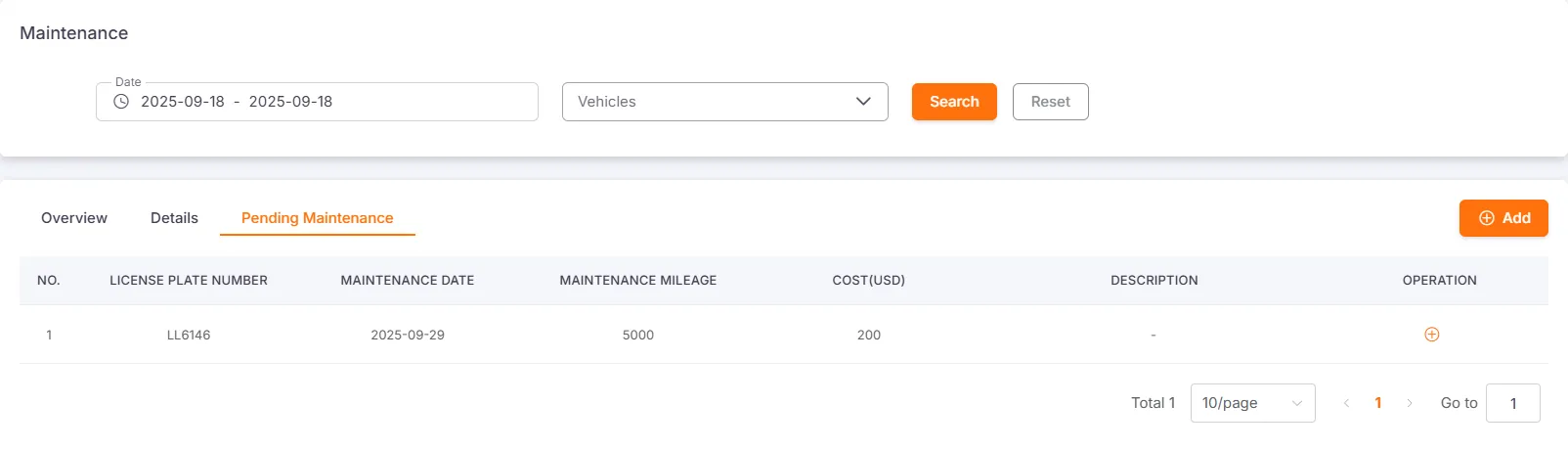
Task: Switch to the Details tab
Action: point(174,218)
